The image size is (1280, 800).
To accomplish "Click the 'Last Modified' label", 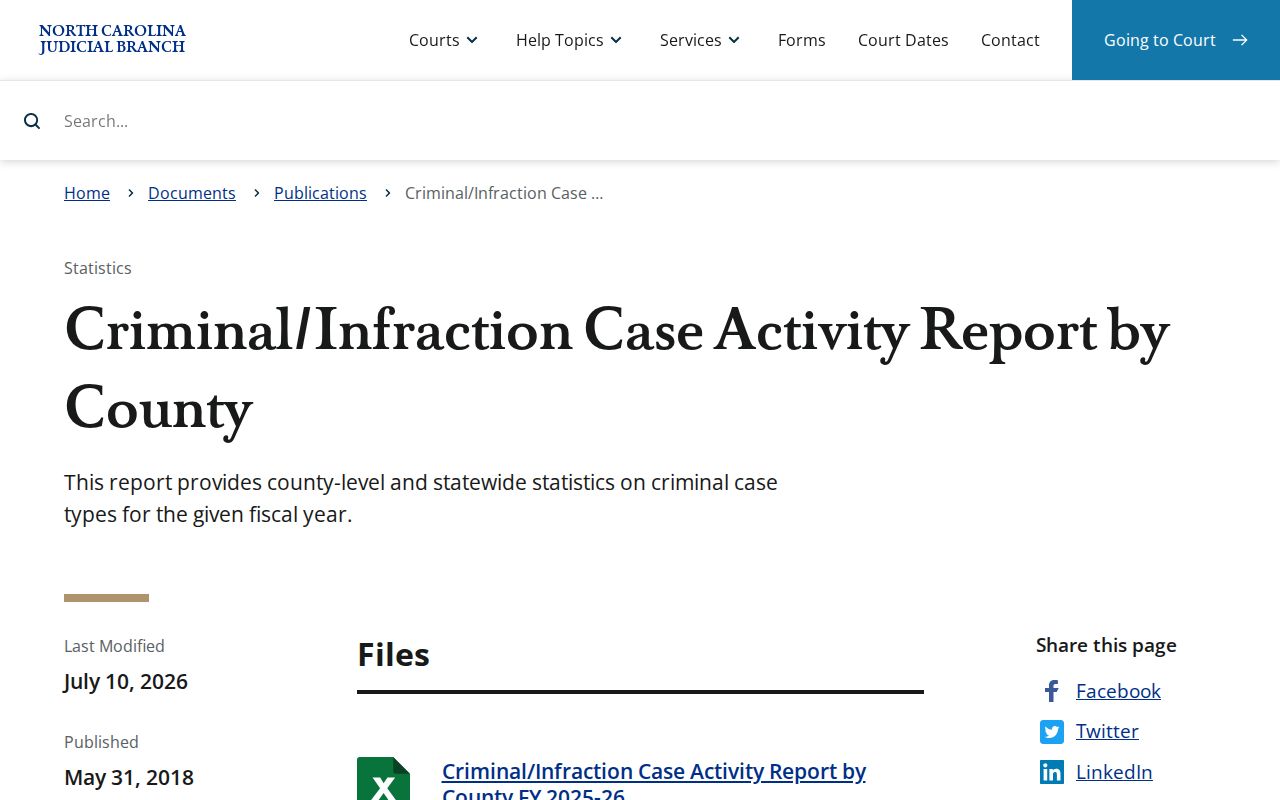I will tap(114, 646).
